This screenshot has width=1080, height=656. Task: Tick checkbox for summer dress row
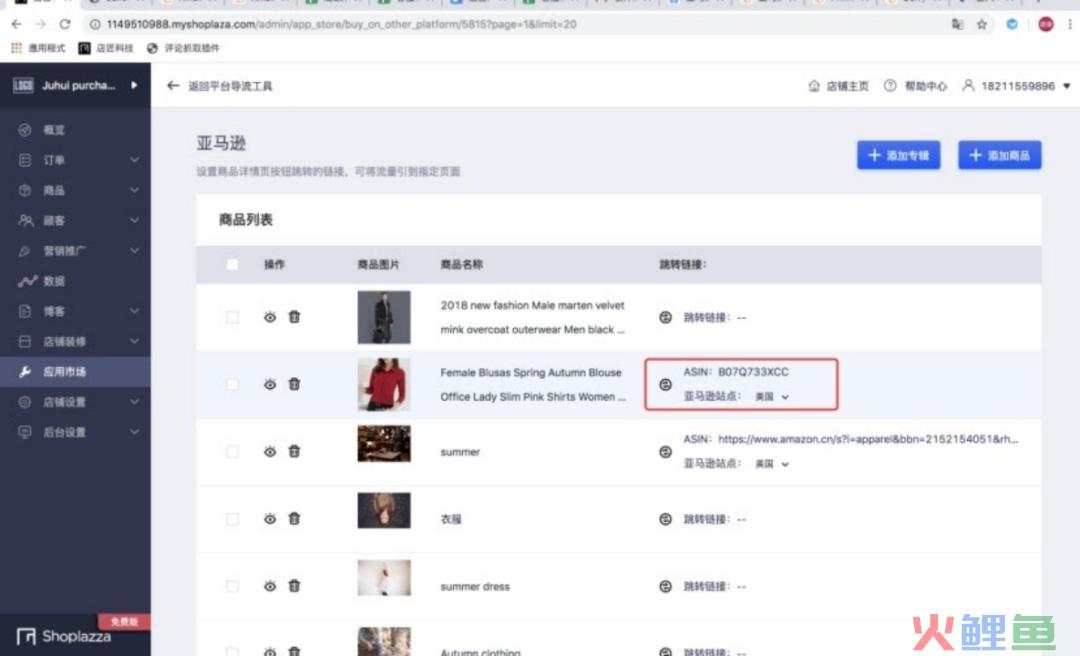pos(232,586)
